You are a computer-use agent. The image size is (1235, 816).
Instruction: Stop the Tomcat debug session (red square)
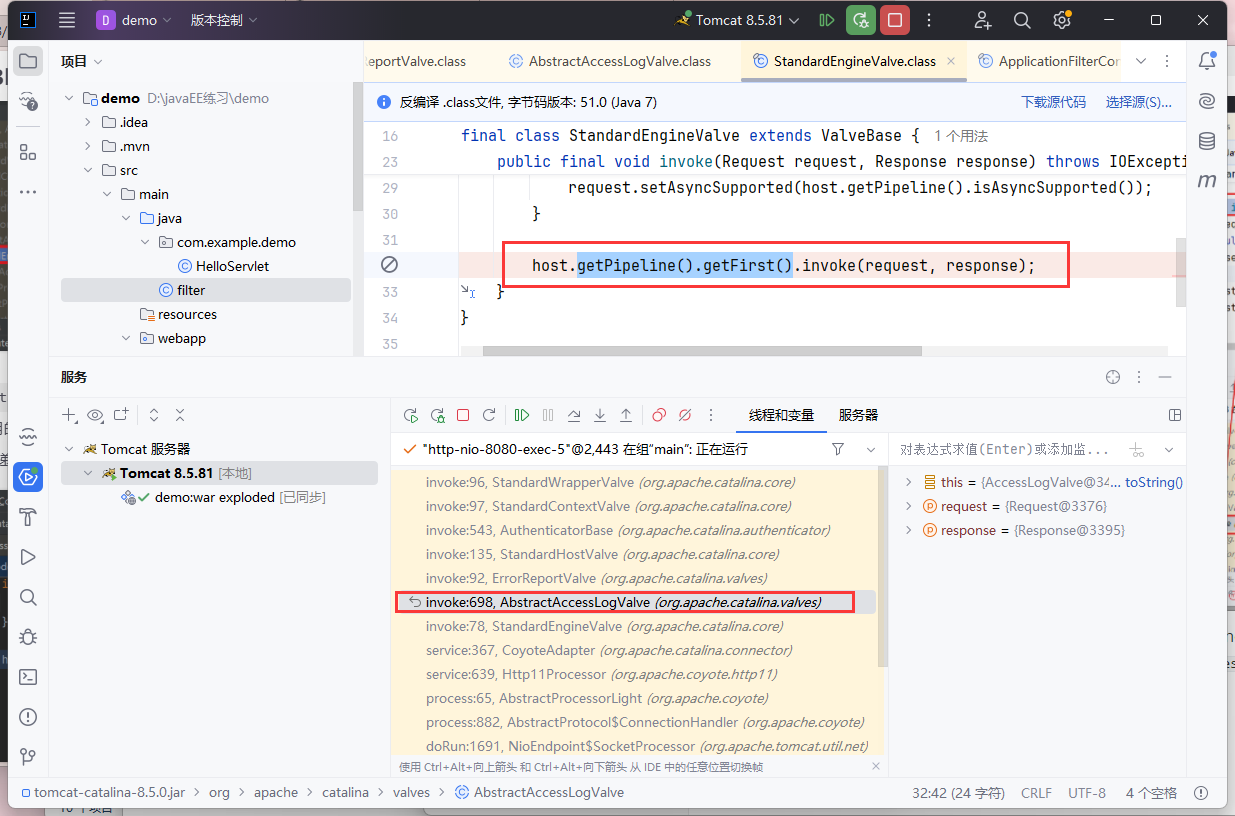463,415
